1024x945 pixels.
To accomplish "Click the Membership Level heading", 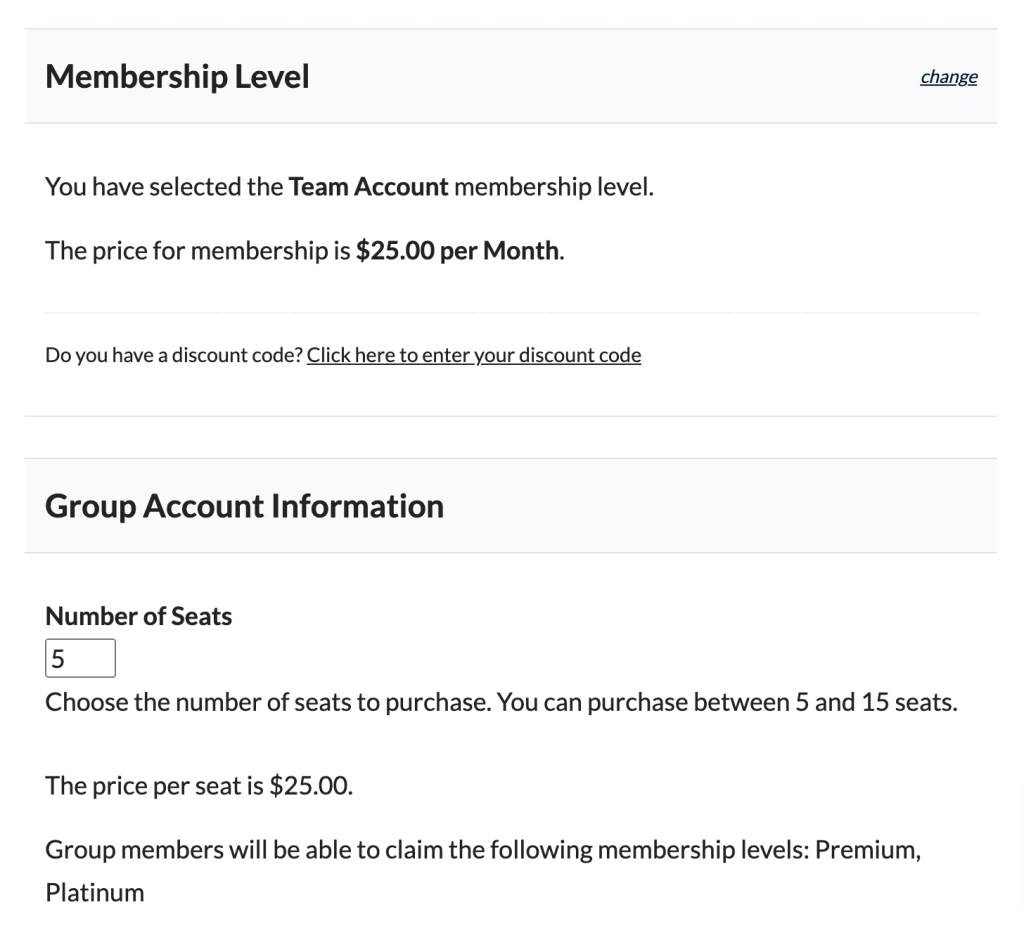I will 176,76.
